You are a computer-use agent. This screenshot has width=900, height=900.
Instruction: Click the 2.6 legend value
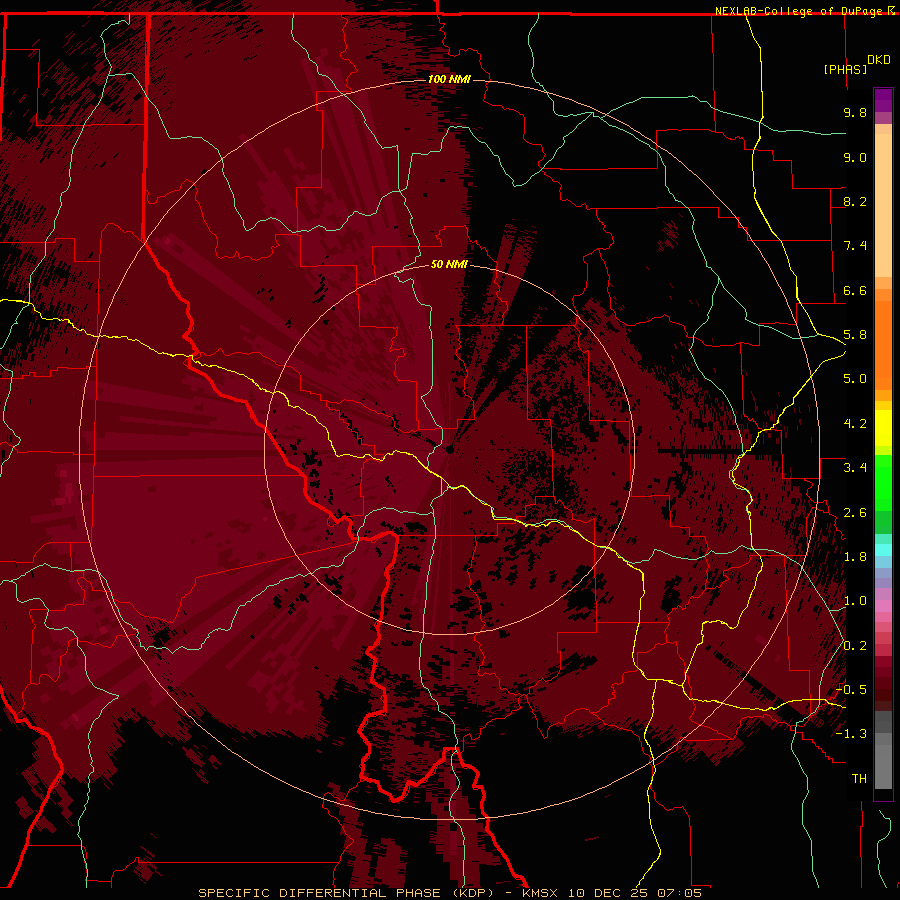pyautogui.click(x=855, y=513)
